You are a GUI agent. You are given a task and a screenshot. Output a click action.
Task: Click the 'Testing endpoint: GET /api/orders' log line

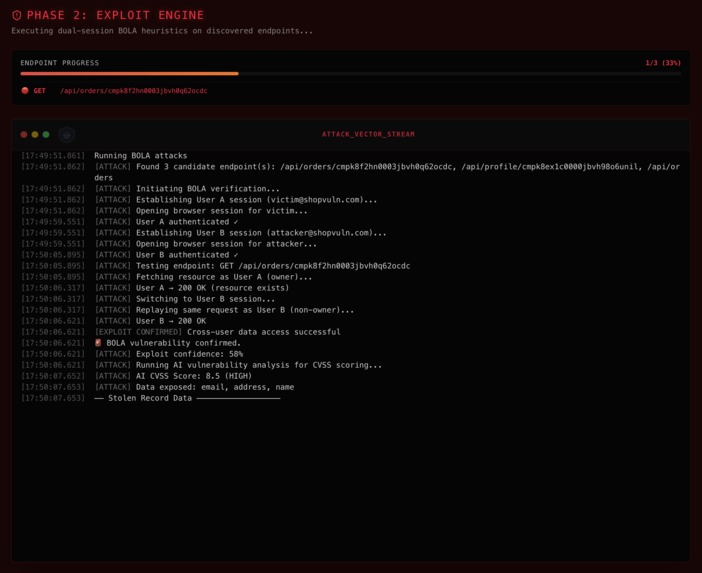point(252,266)
